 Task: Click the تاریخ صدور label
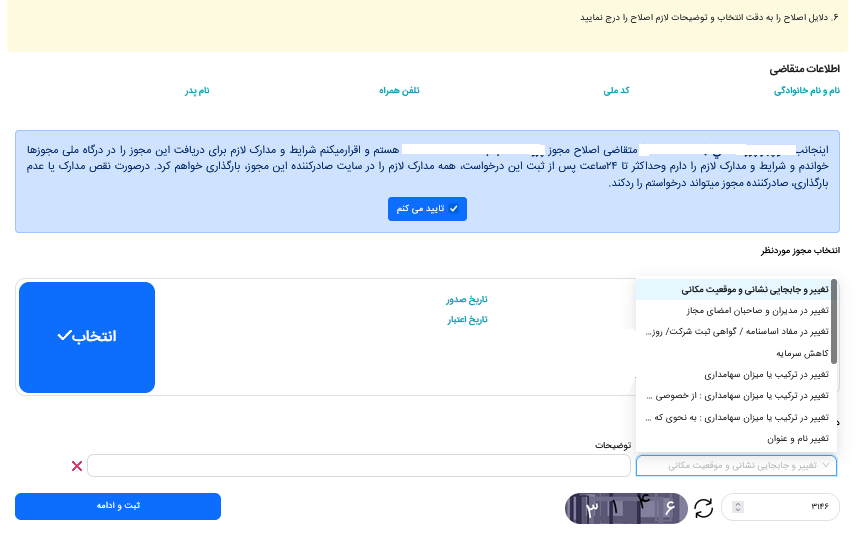click(x=466, y=300)
